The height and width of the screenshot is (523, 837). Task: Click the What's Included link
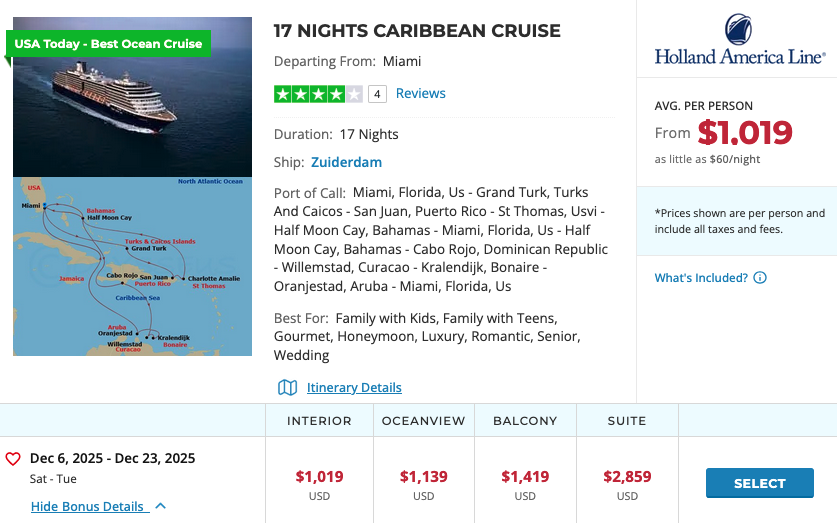pyautogui.click(x=701, y=278)
